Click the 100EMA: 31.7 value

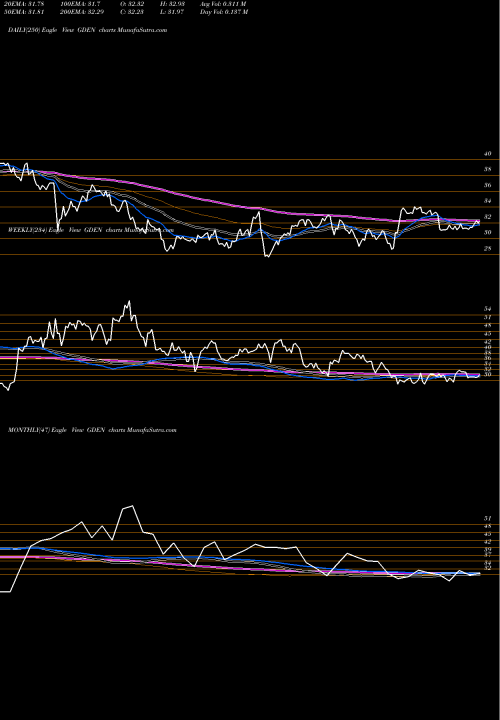coord(80,4)
